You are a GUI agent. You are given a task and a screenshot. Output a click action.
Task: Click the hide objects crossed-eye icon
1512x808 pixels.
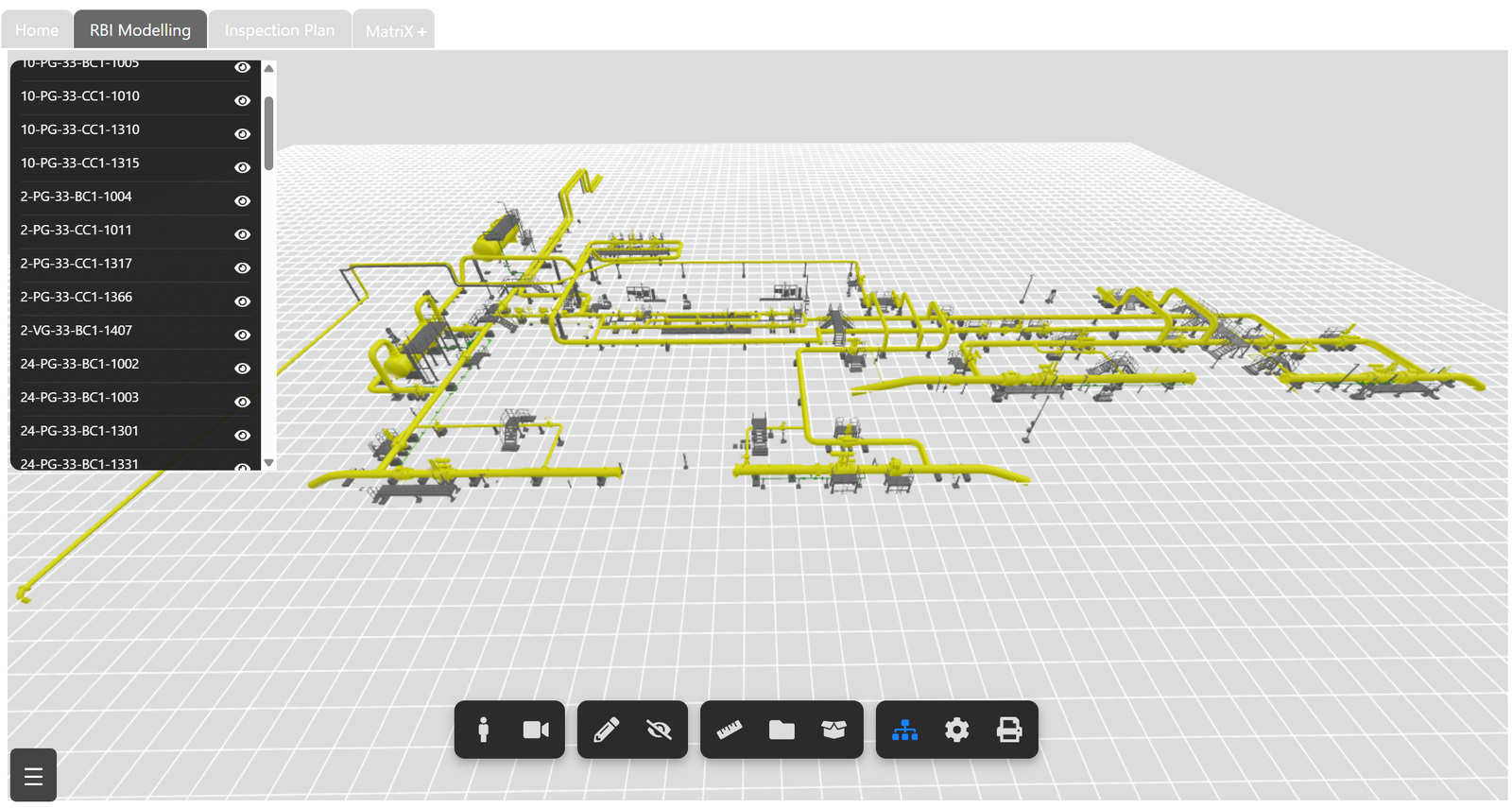(659, 730)
